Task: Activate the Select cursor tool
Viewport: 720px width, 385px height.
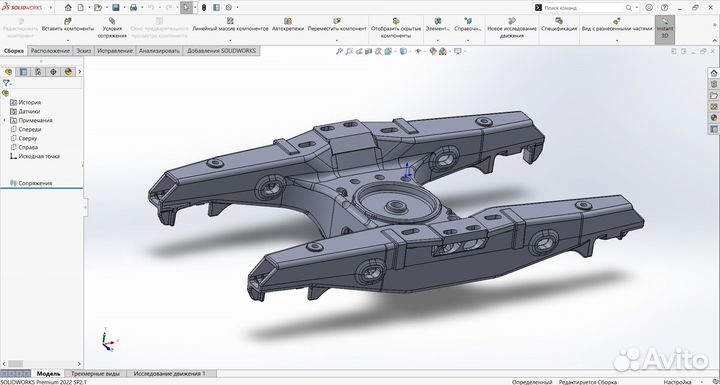Action: pos(186,7)
